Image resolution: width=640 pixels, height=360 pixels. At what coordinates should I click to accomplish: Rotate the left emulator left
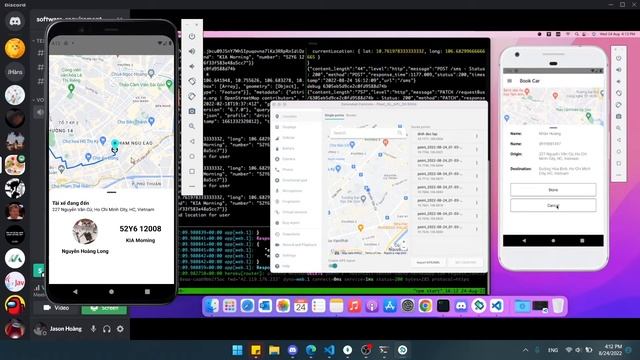pos(192,81)
